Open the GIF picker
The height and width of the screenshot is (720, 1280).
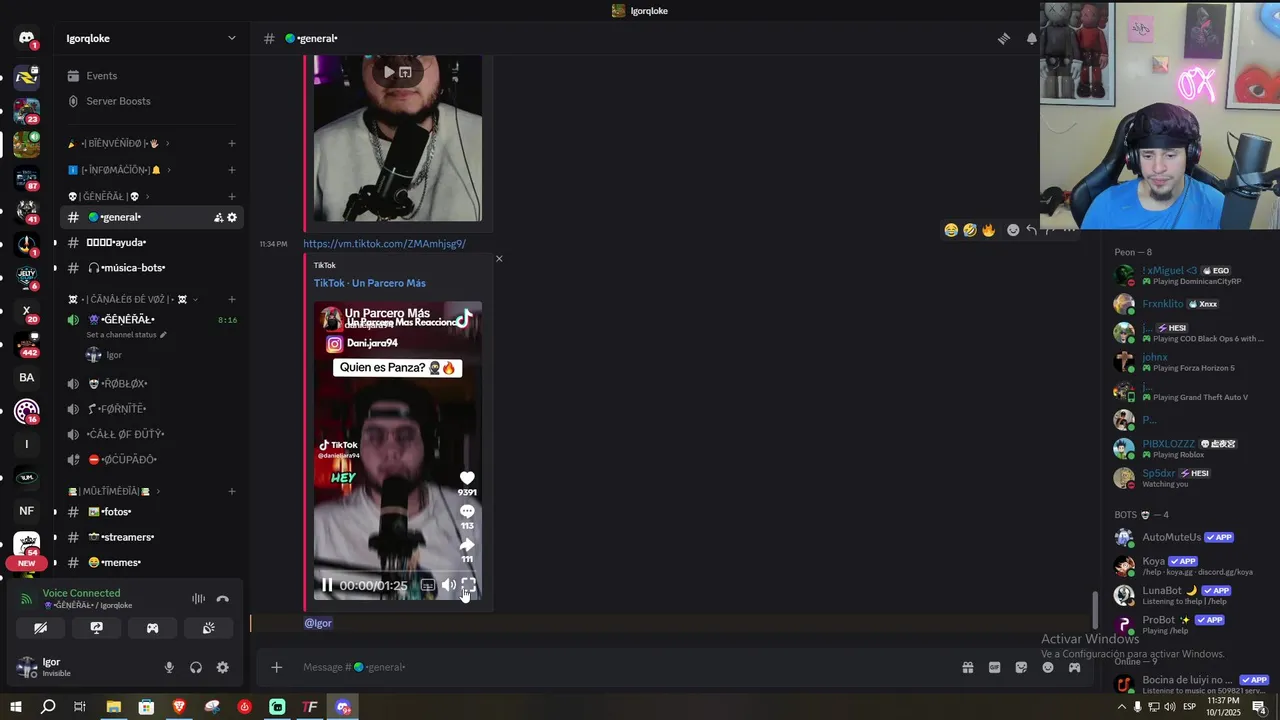(x=994, y=668)
